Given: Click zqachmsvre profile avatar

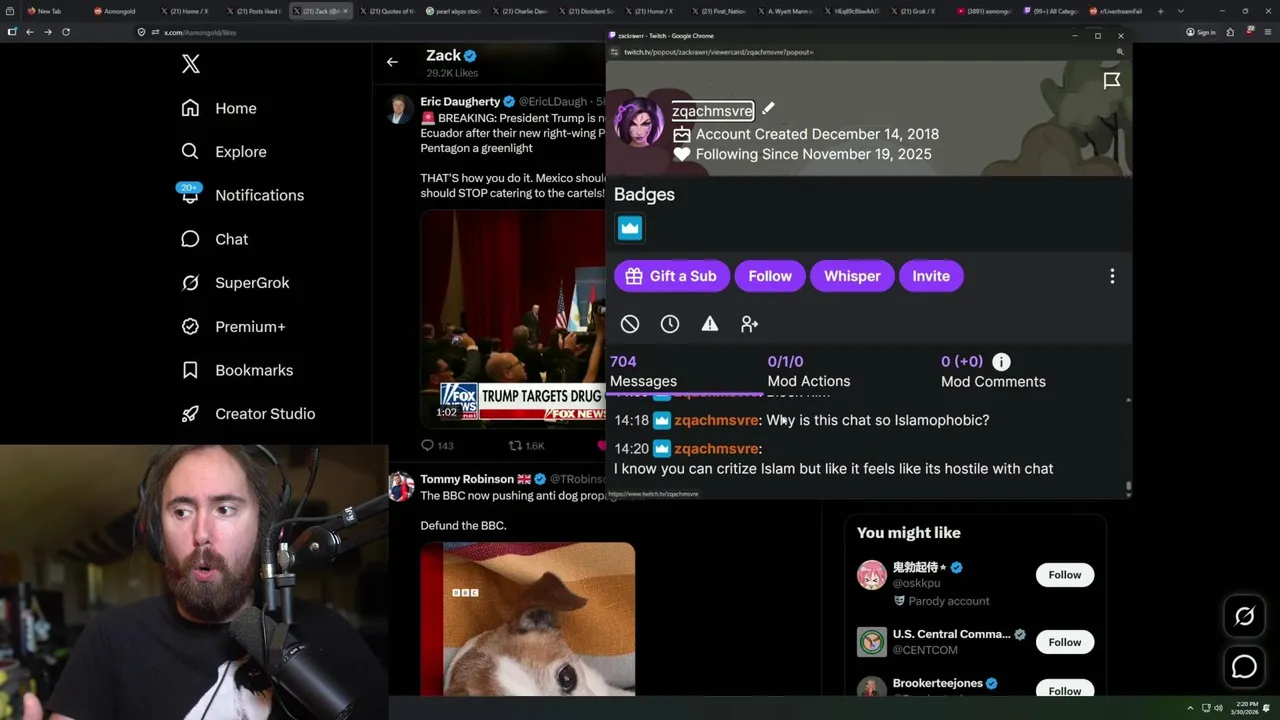Looking at the screenshot, I should click(638, 123).
